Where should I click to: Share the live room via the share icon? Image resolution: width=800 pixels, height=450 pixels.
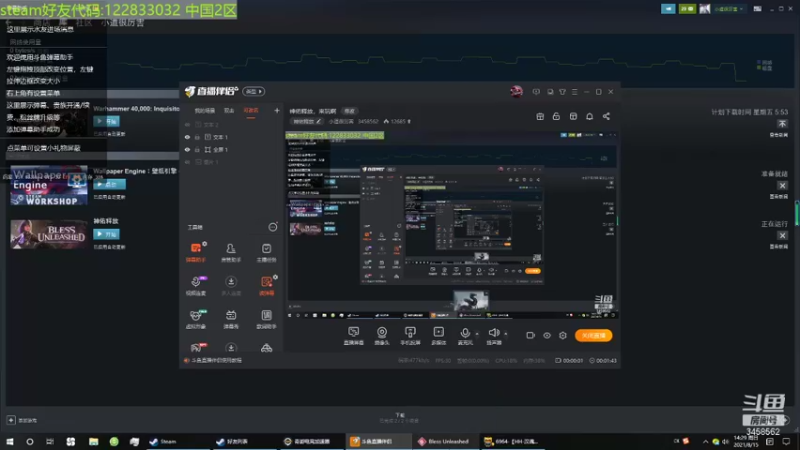[x=606, y=116]
